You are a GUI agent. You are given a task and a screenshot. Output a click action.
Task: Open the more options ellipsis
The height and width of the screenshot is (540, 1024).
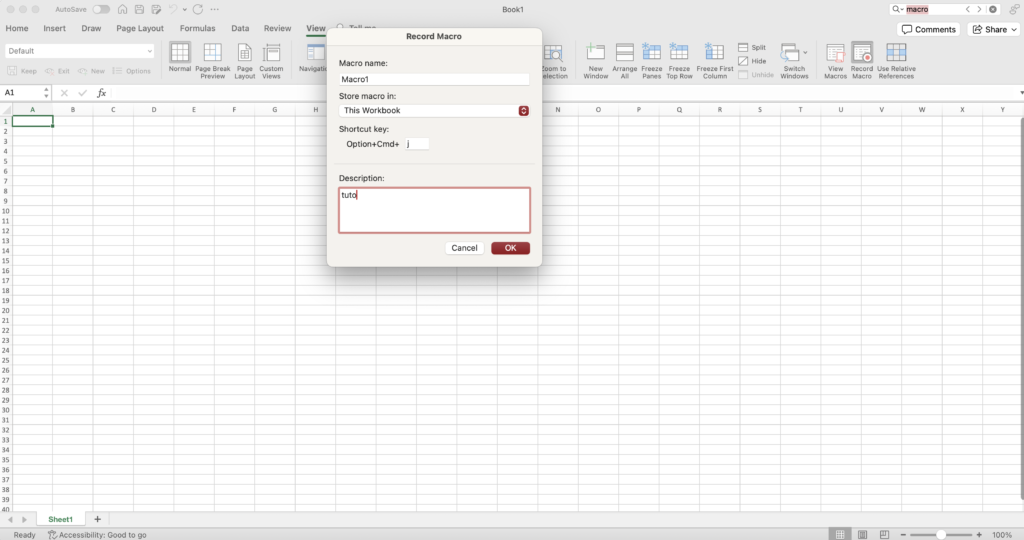click(215, 9)
